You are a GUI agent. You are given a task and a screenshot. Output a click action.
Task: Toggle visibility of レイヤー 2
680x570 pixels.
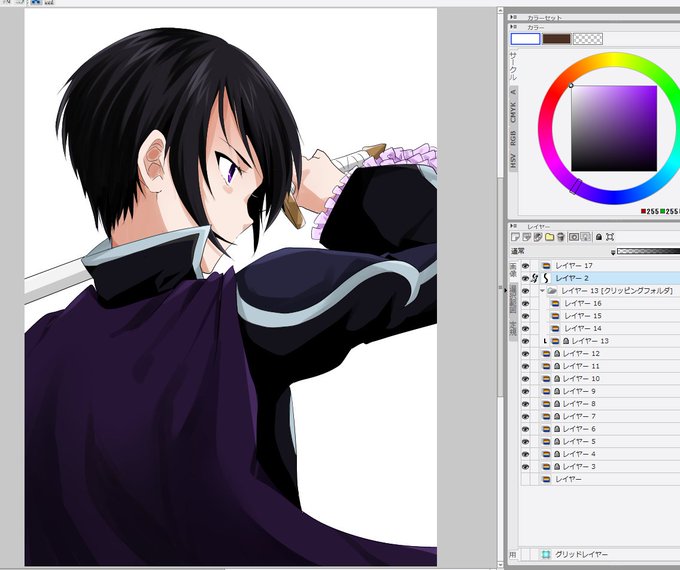(x=525, y=278)
